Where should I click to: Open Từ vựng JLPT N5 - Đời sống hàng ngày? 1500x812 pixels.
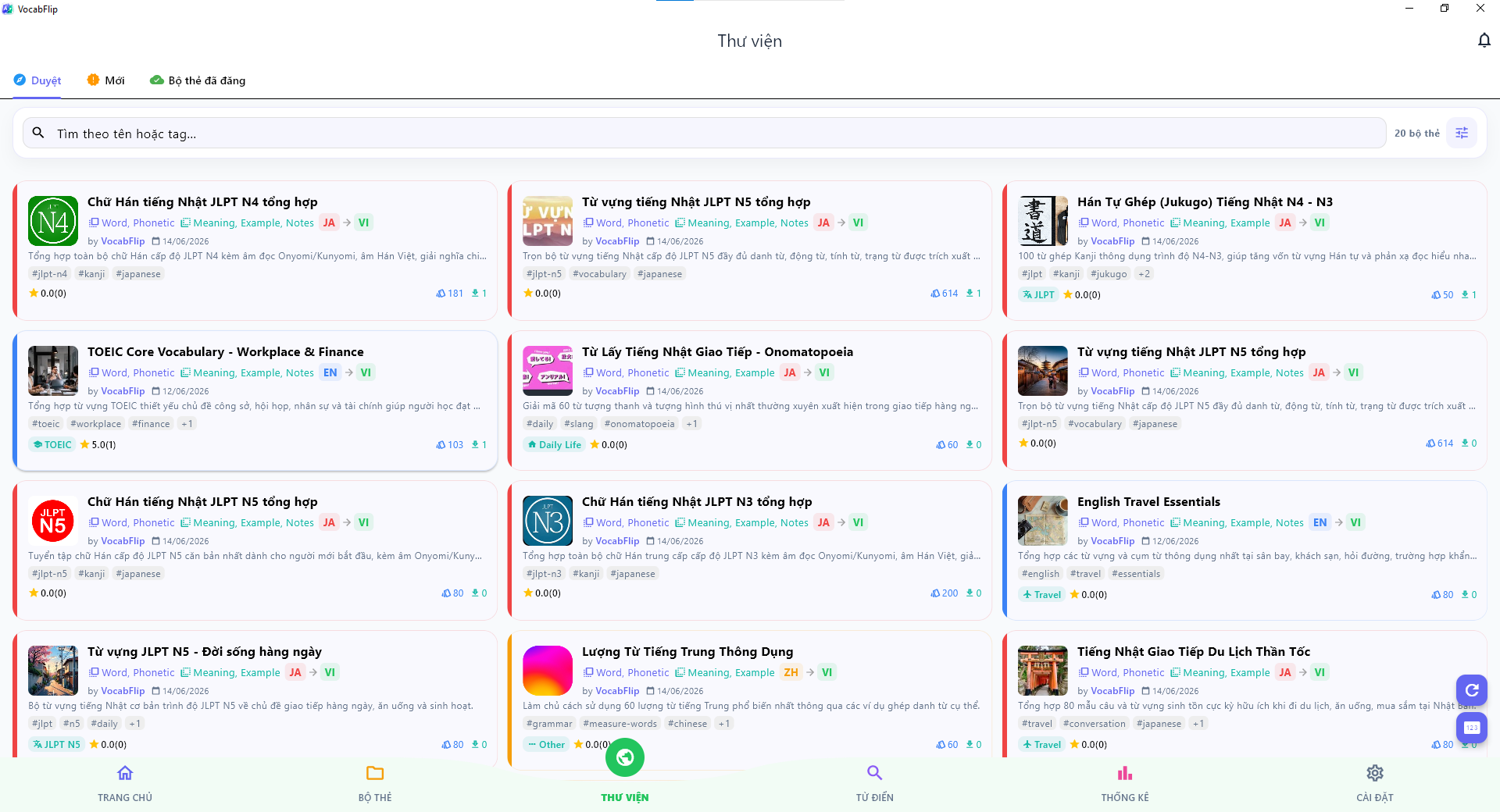tap(205, 652)
